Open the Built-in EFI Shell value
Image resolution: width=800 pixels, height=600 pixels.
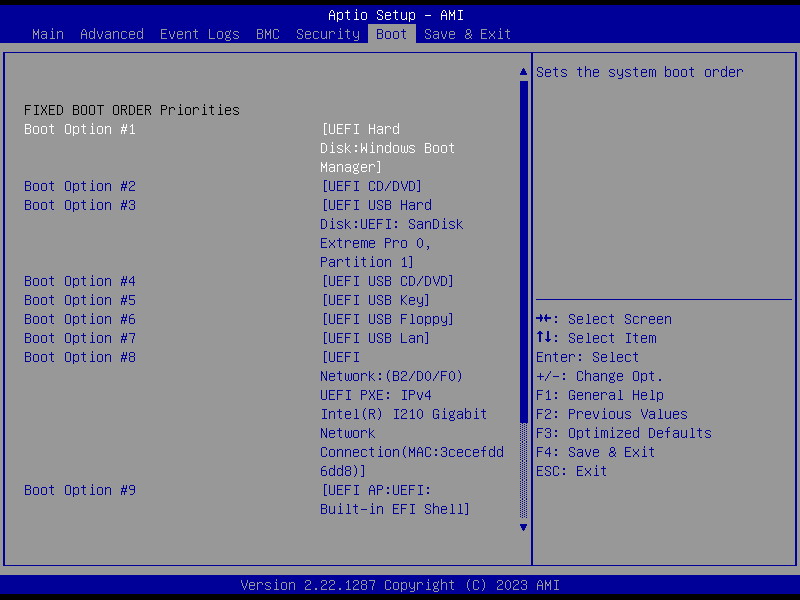pyautogui.click(x=395, y=499)
